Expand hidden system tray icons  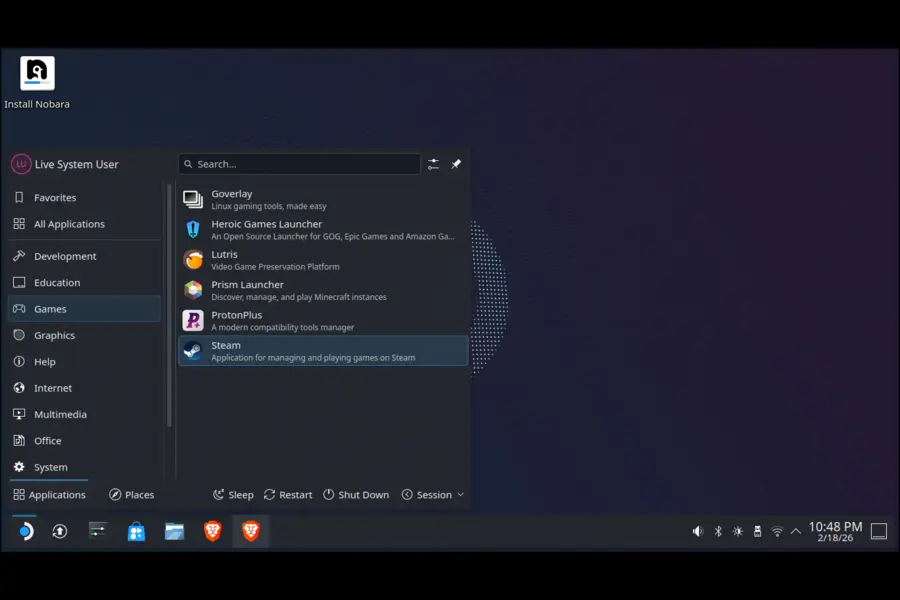click(x=796, y=531)
